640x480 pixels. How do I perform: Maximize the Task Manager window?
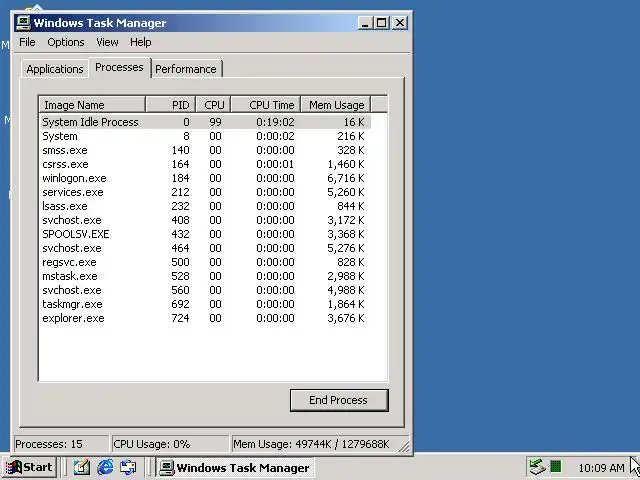pos(381,23)
